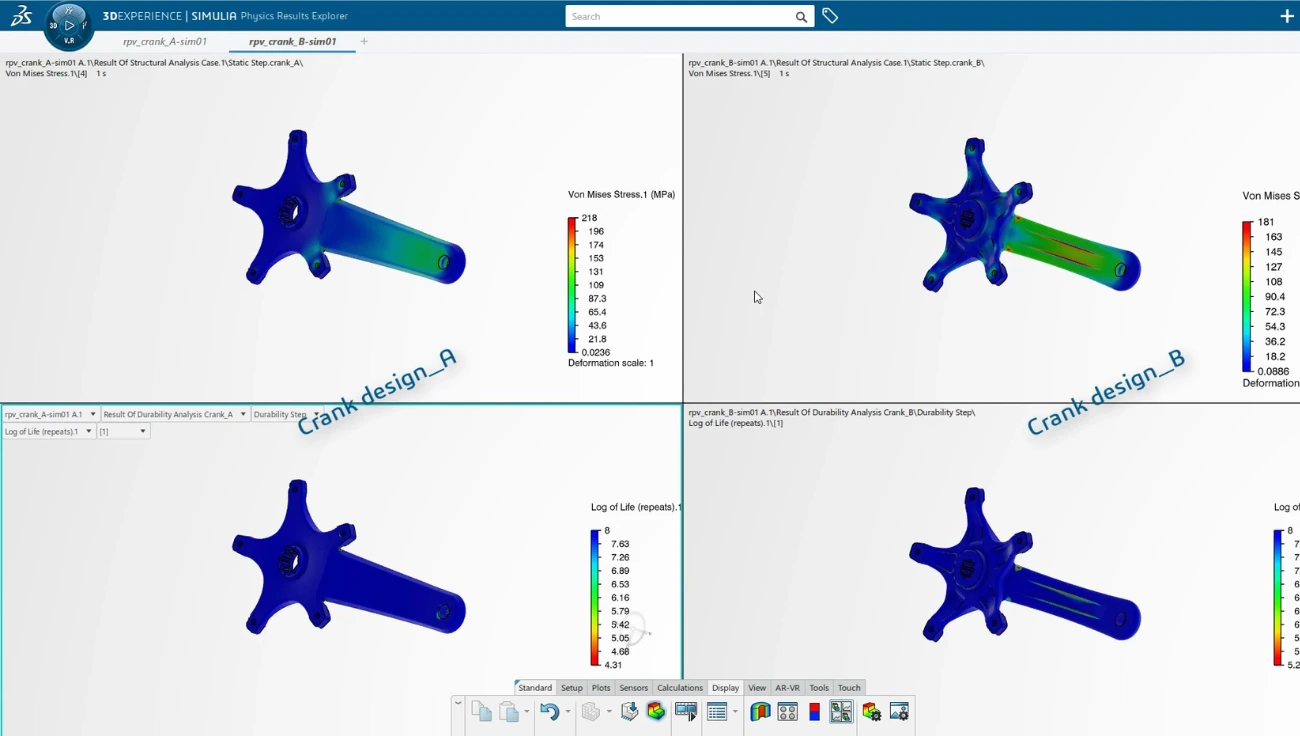
Task: Open the Calculations toolbar tab
Action: (x=680, y=688)
